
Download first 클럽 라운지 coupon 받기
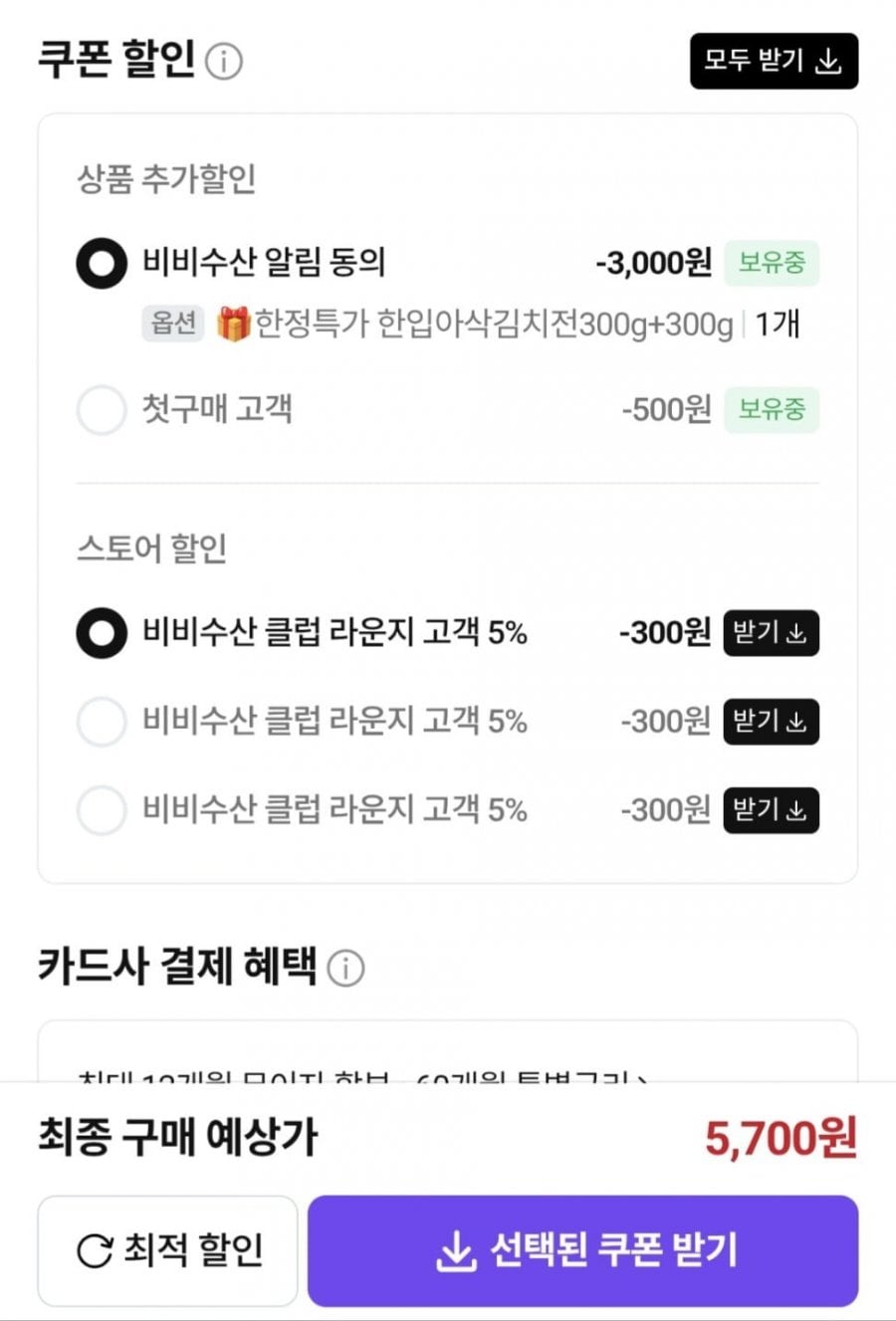pos(771,633)
